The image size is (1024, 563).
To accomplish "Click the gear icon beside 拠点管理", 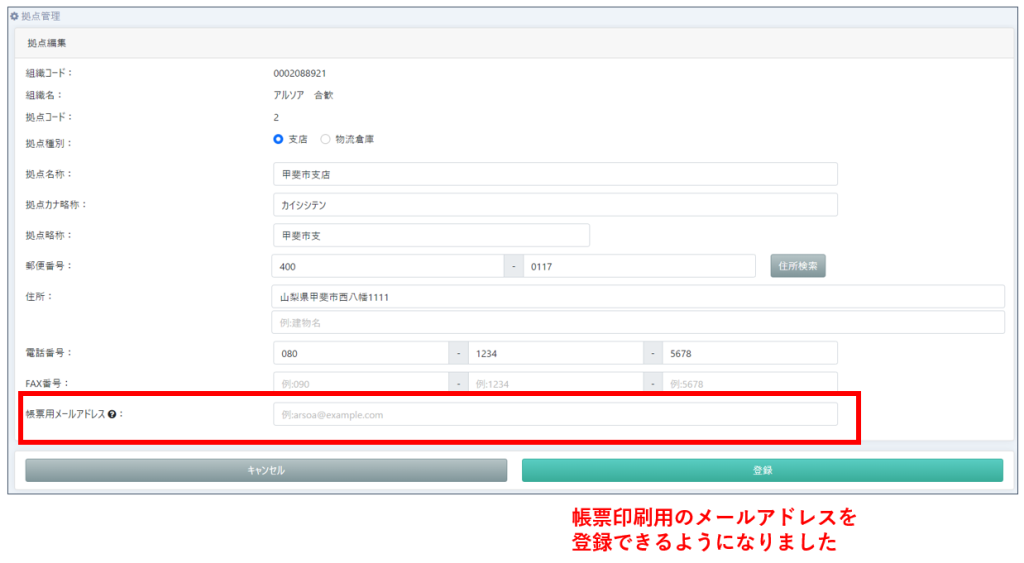I will (14, 16).
